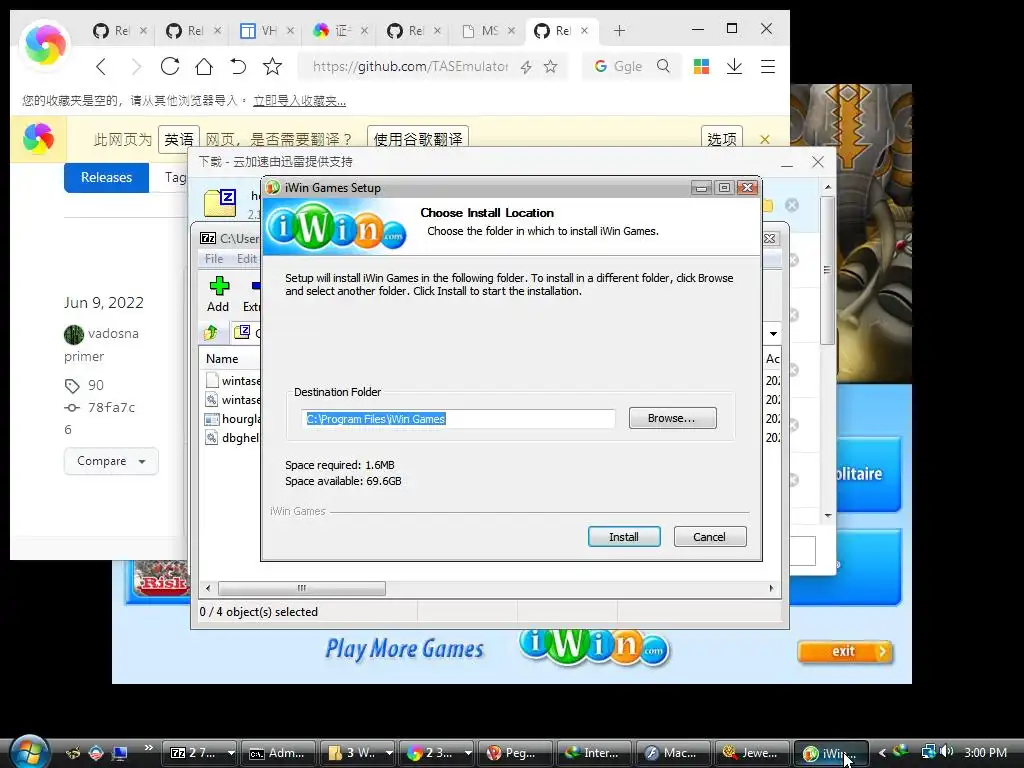Select the hourgla file row in 7-Zip
Viewport: 1024px width, 768px height.
[x=232, y=419]
